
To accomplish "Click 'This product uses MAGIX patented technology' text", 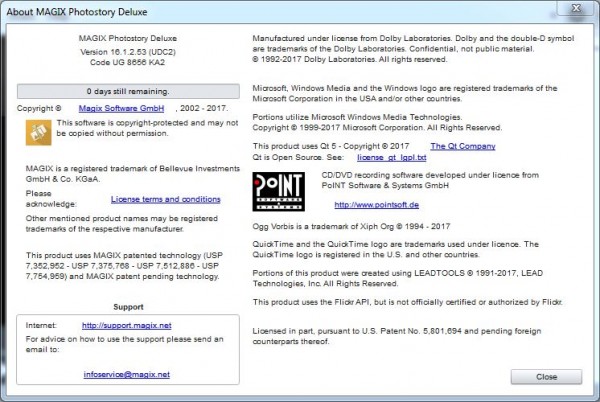I will 124,266.
